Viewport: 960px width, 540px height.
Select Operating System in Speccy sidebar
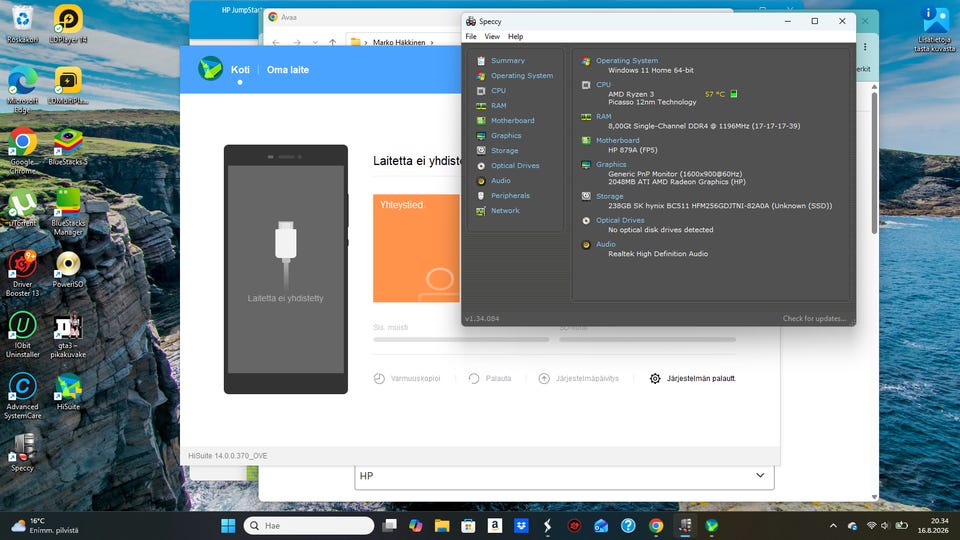522,76
